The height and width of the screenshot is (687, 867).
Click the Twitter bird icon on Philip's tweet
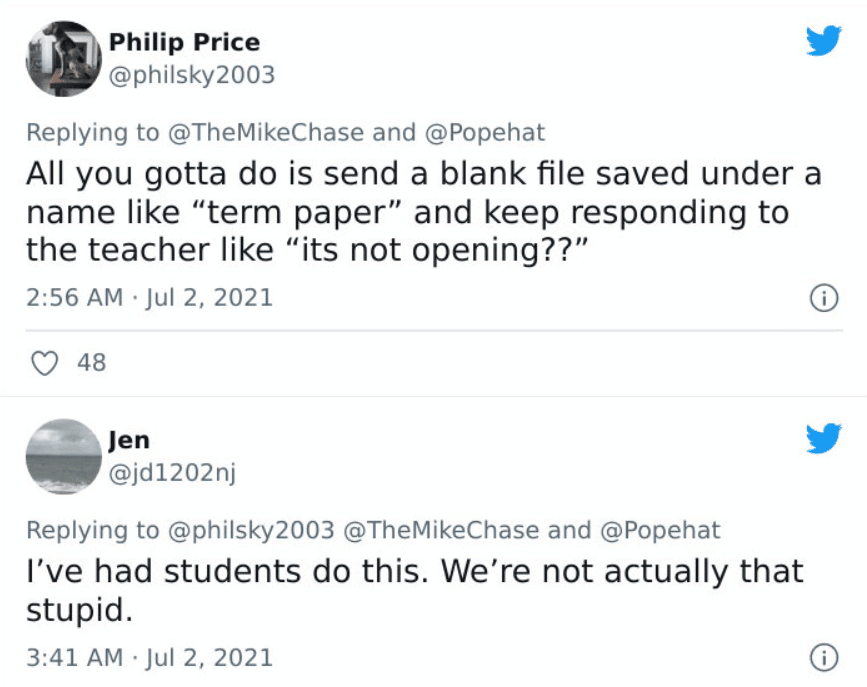click(x=824, y=41)
